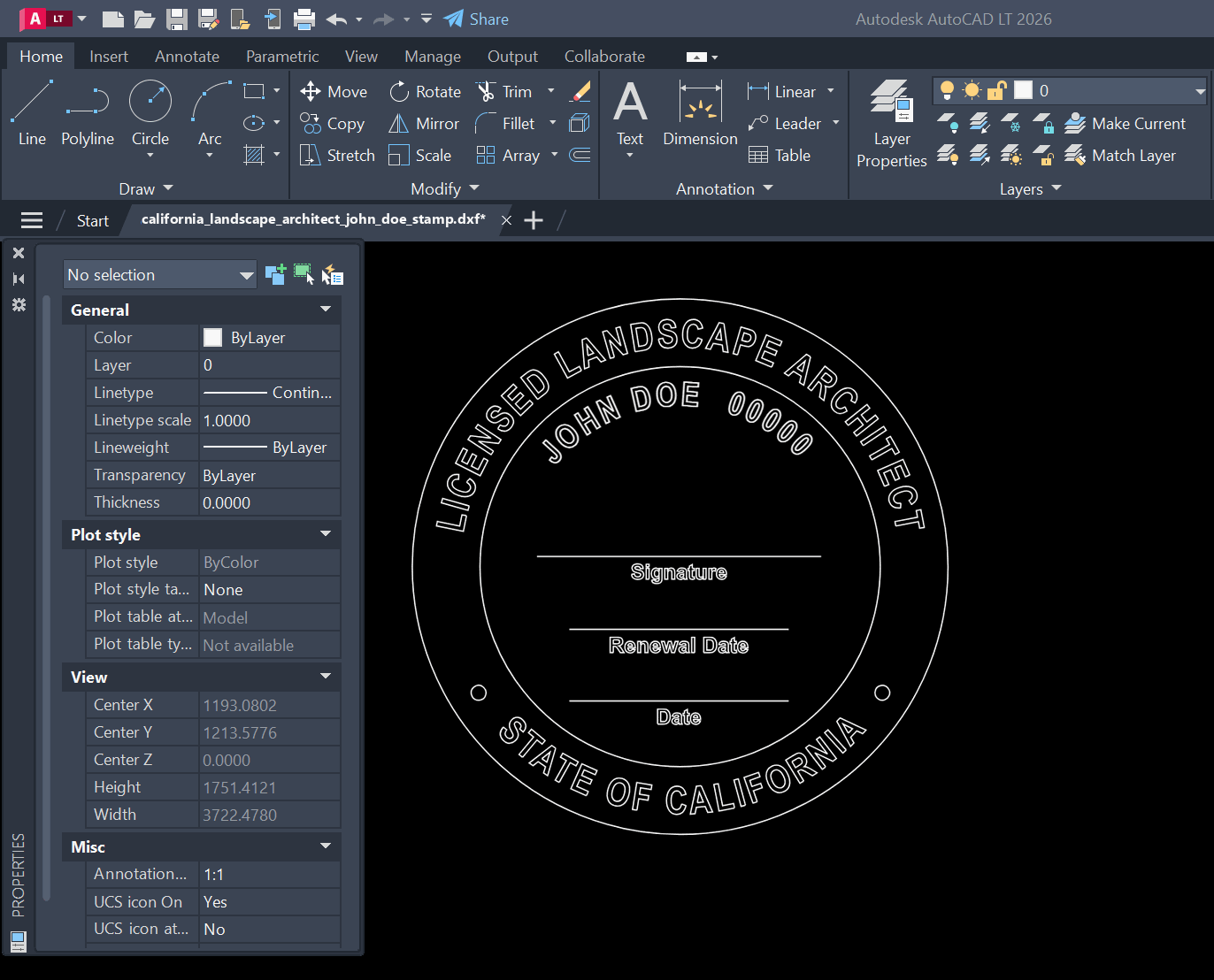Toggle layer 0 on/off lightbulb
Screen dimensions: 1214x980
coord(947,90)
